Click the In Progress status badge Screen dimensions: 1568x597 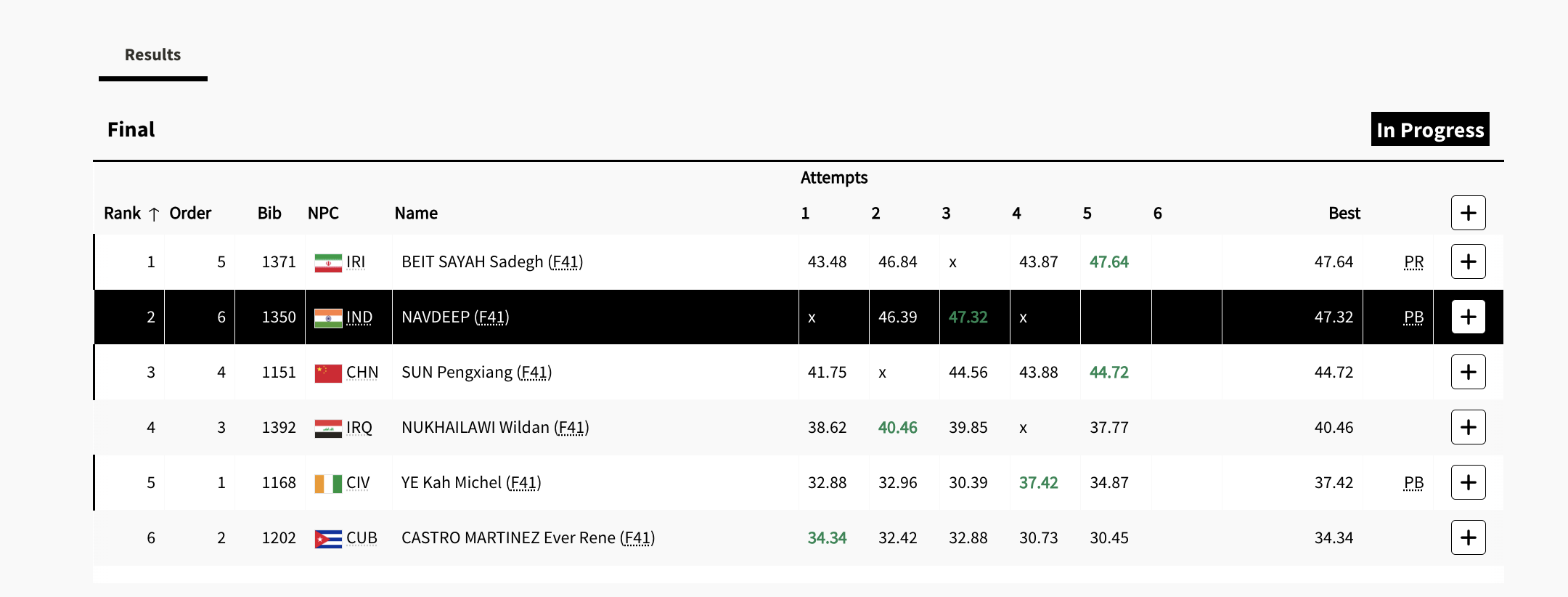pos(1429,129)
